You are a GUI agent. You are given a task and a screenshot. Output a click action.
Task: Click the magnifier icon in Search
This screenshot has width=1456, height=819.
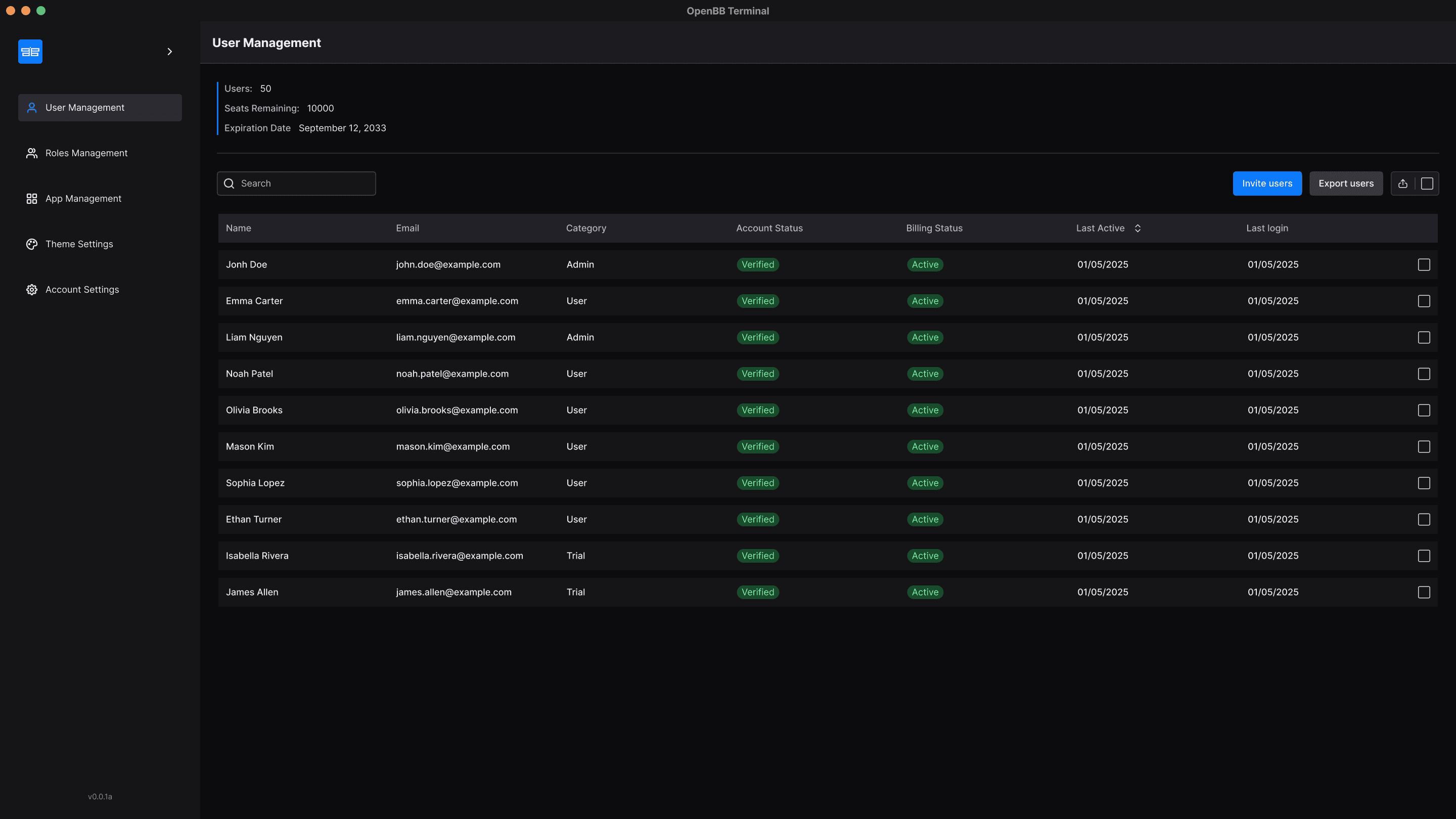pyautogui.click(x=229, y=184)
